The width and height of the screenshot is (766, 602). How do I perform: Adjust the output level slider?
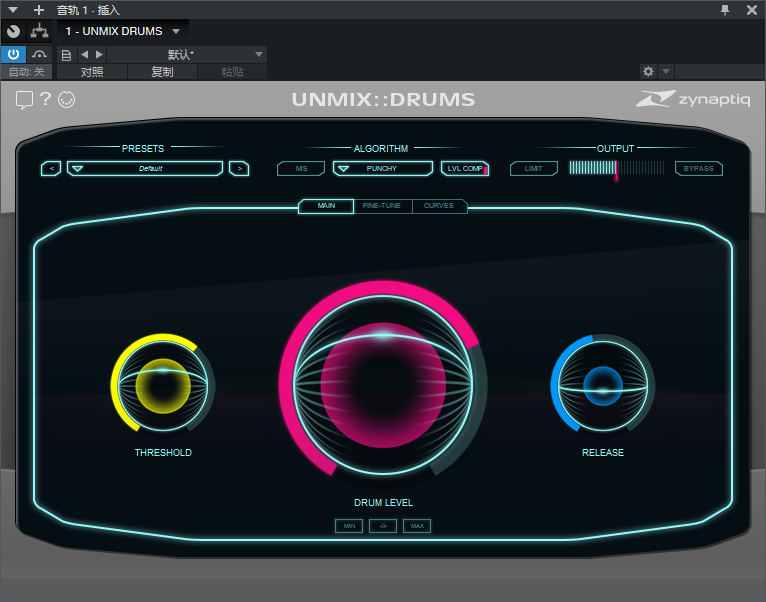pos(617,169)
